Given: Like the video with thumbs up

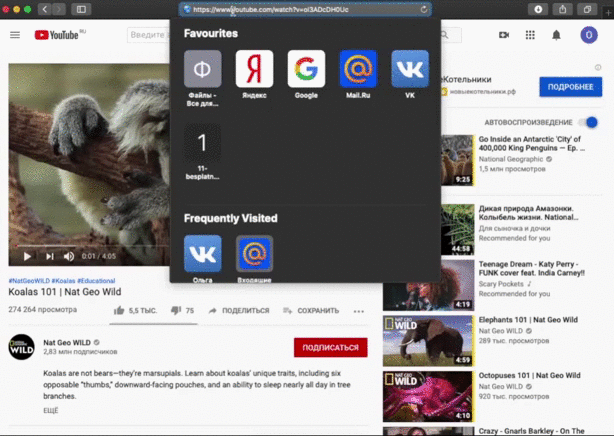Looking at the screenshot, I should point(119,311).
